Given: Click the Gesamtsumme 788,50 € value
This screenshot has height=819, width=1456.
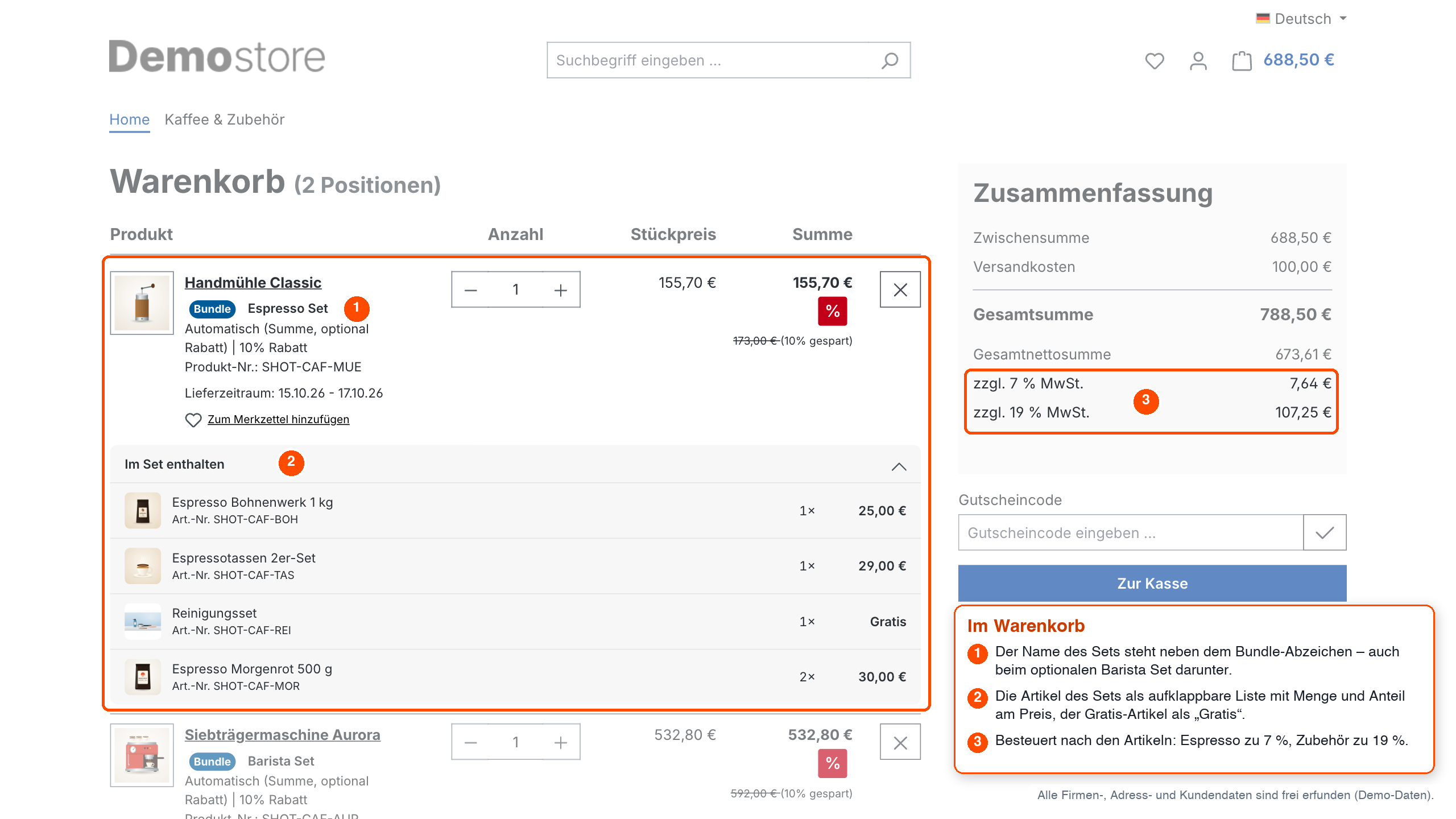Looking at the screenshot, I should [x=1296, y=315].
